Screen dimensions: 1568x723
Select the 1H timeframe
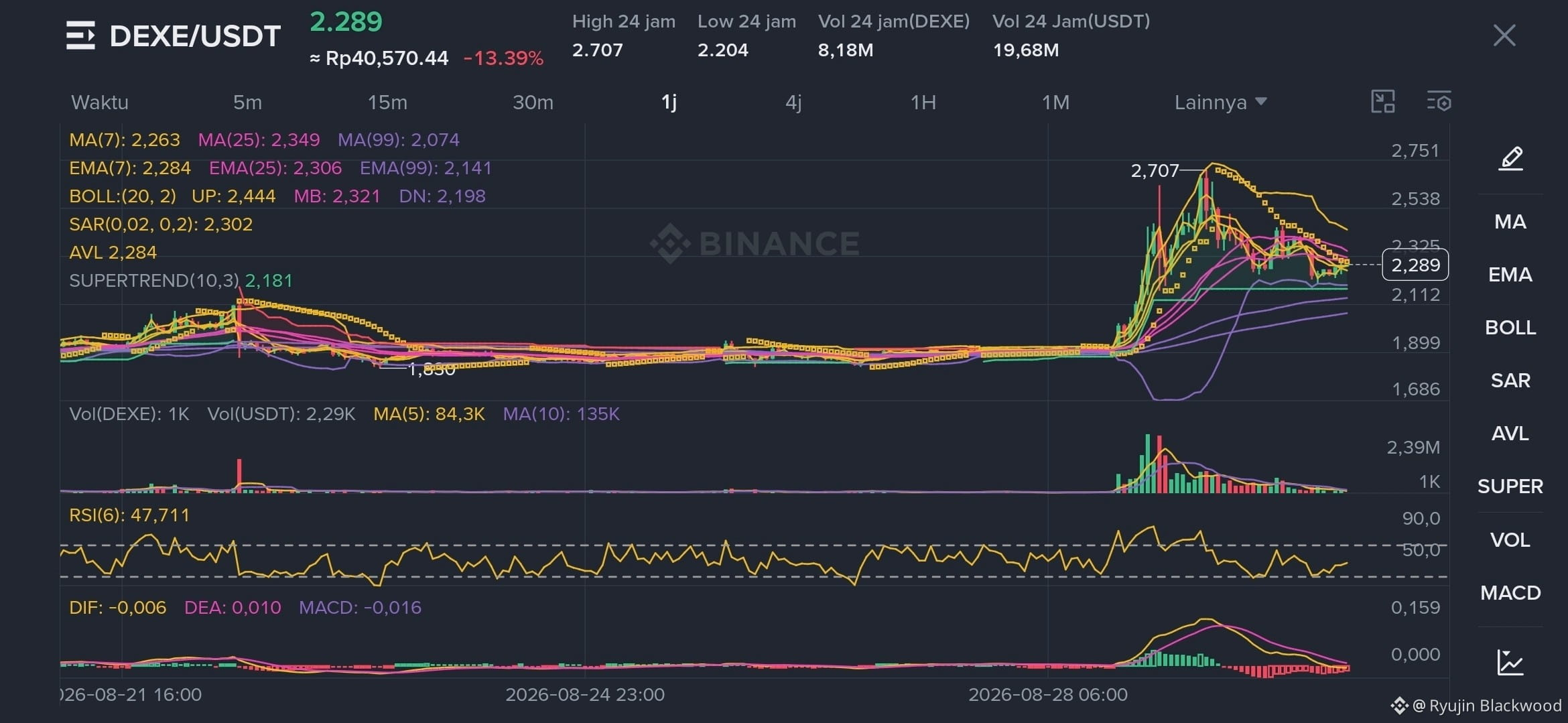pyautogui.click(x=923, y=102)
